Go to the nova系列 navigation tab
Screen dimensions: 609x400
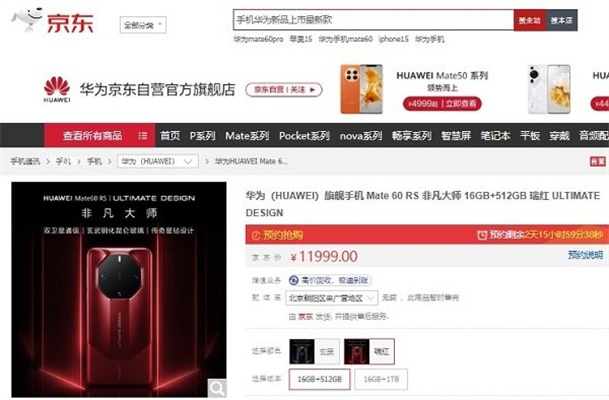point(361,136)
